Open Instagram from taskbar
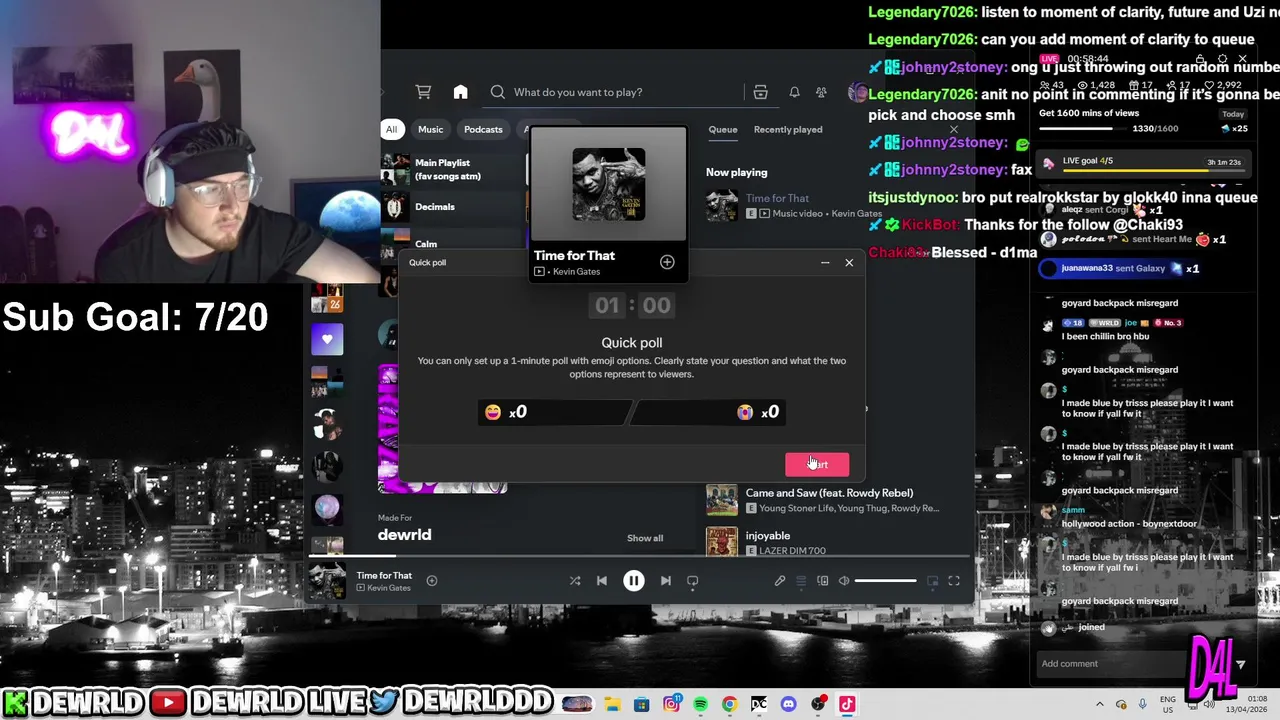The width and height of the screenshot is (1280, 720). tap(671, 704)
